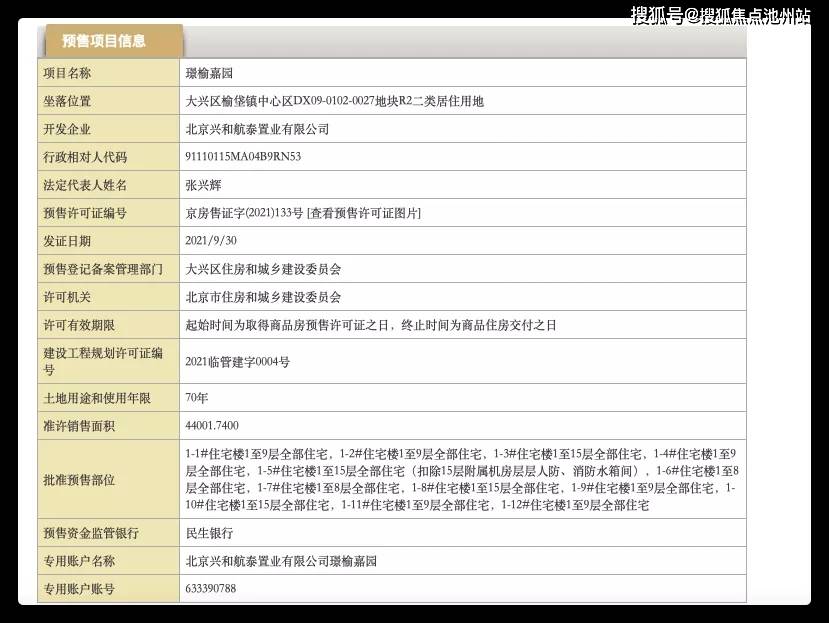Click bank name 民生银行

tap(209, 533)
